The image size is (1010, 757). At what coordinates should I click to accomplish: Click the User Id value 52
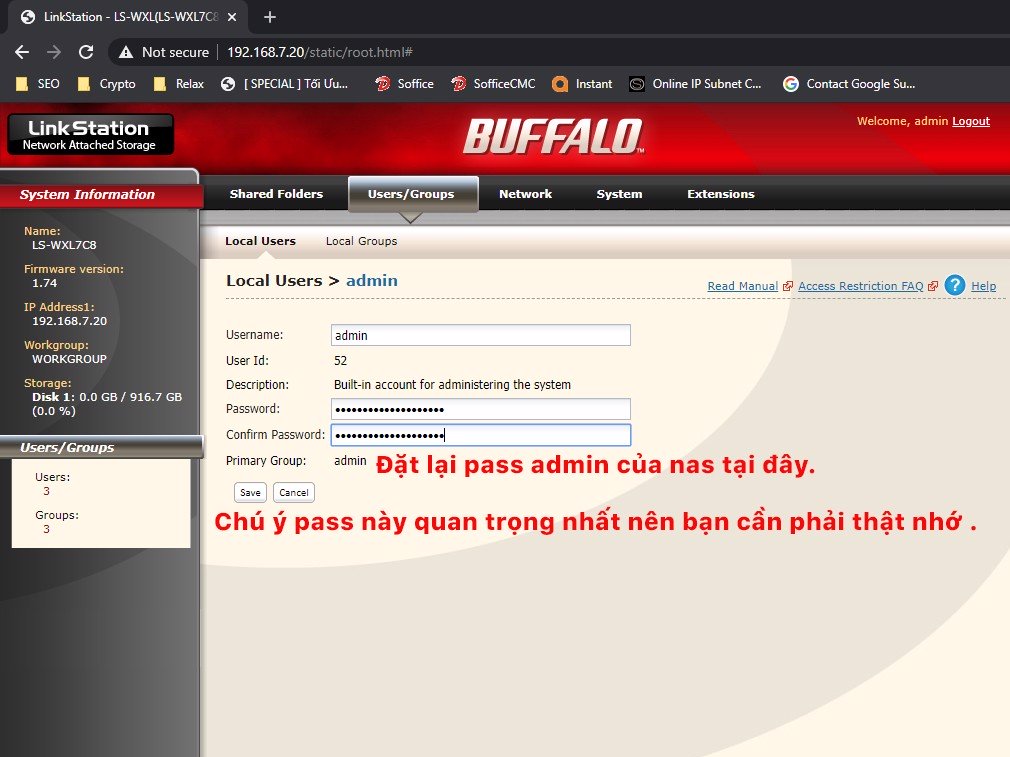(340, 361)
